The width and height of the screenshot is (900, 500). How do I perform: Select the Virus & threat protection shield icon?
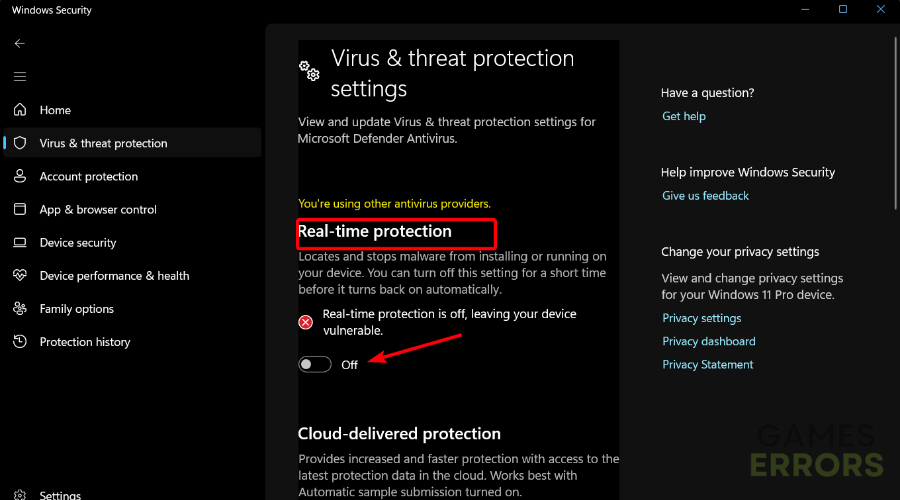19,143
